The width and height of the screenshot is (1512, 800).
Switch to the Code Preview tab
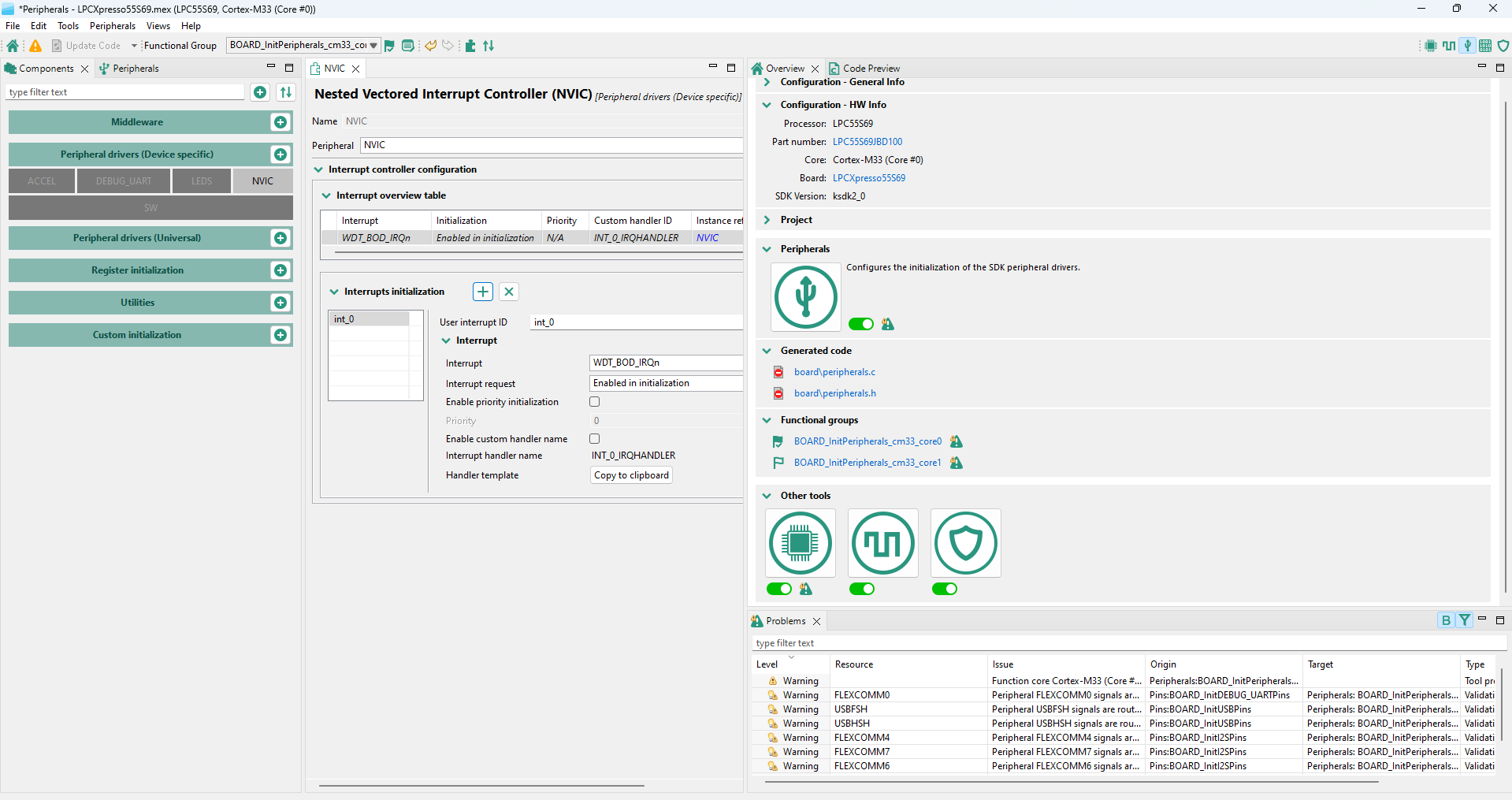tap(864, 69)
